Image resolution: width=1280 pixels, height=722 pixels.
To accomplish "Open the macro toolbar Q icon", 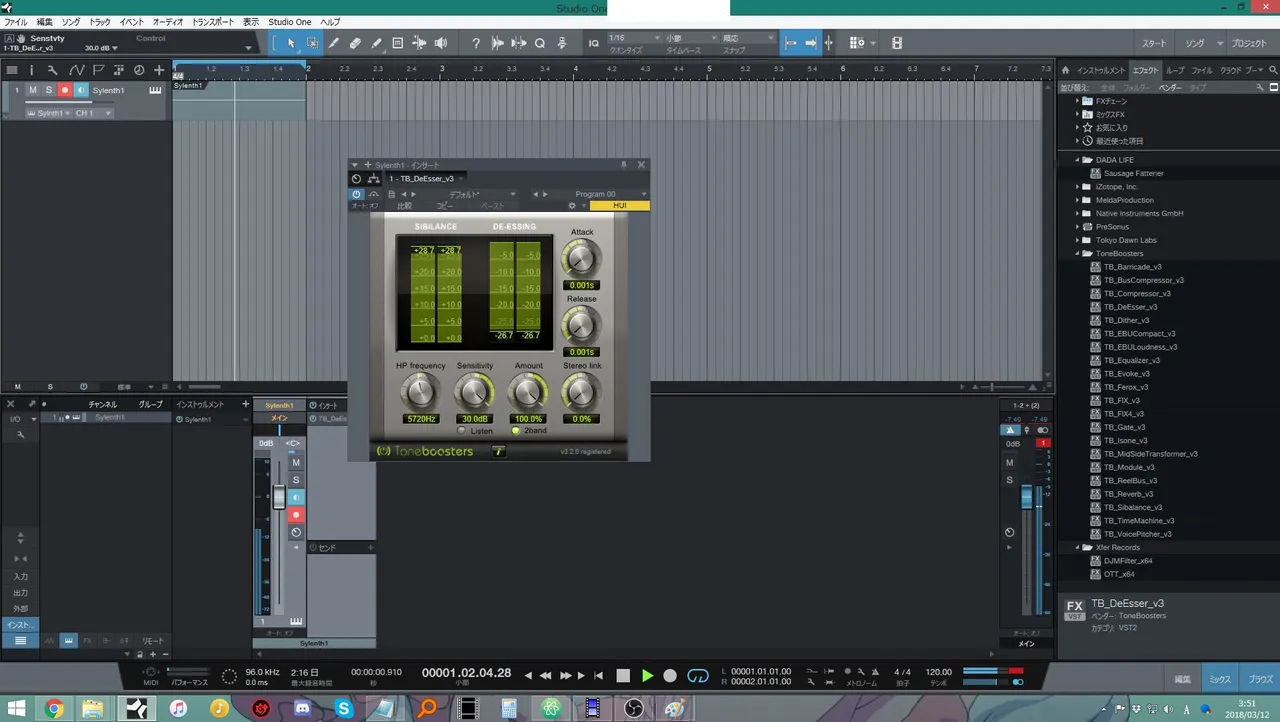I will pyautogui.click(x=539, y=43).
